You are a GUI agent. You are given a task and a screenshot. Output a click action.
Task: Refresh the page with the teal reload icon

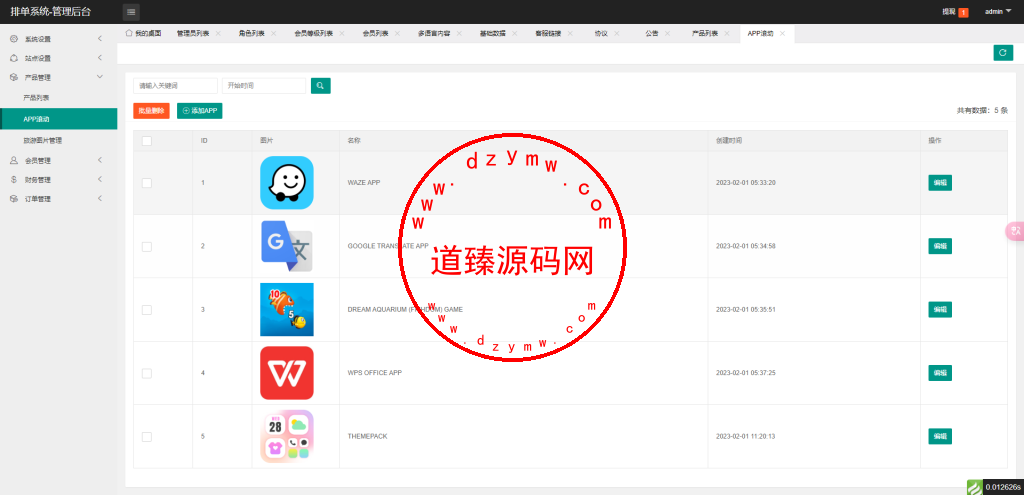pyautogui.click(x=1003, y=53)
